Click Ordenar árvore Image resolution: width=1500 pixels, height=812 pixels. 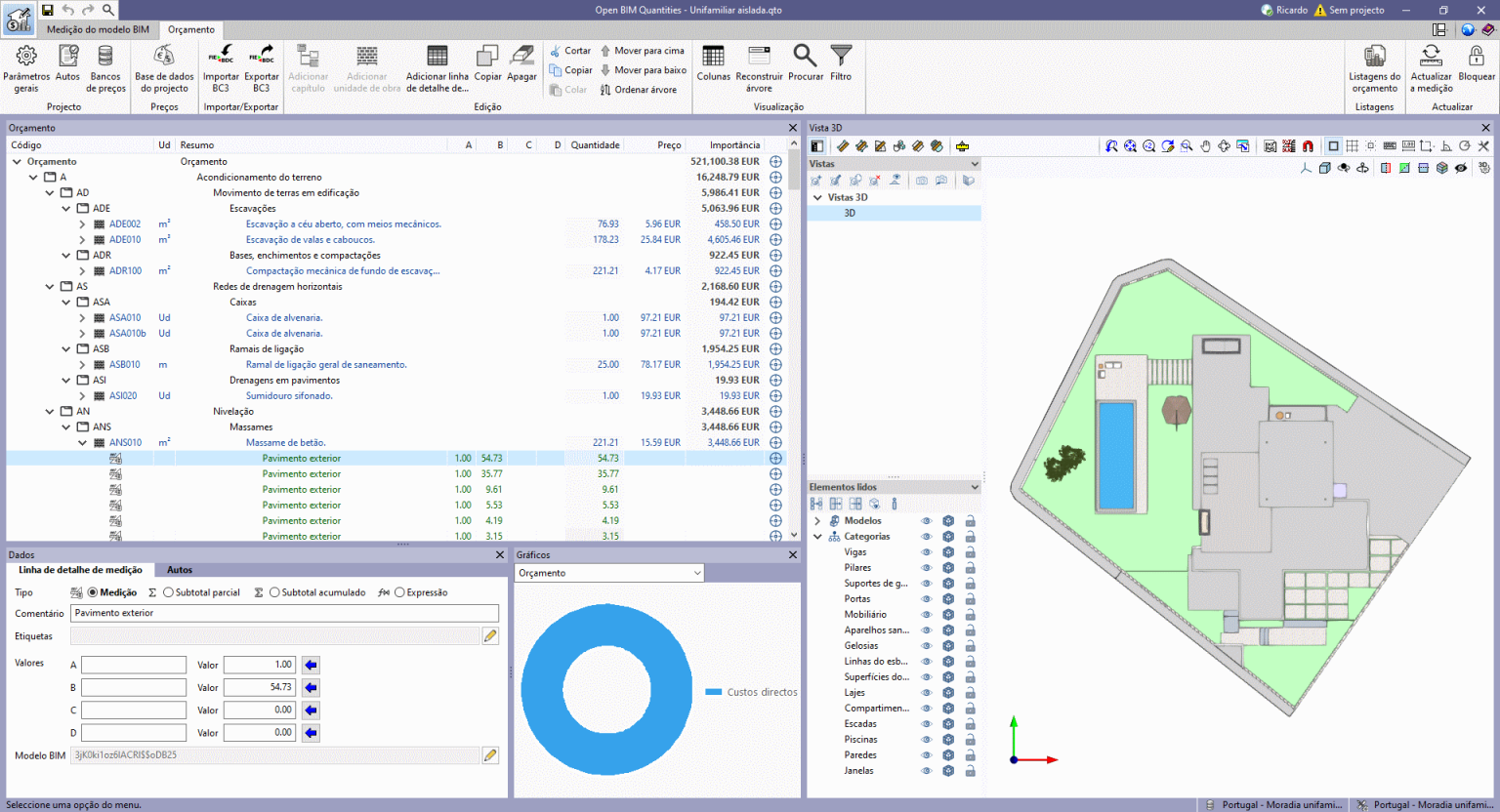tap(639, 90)
